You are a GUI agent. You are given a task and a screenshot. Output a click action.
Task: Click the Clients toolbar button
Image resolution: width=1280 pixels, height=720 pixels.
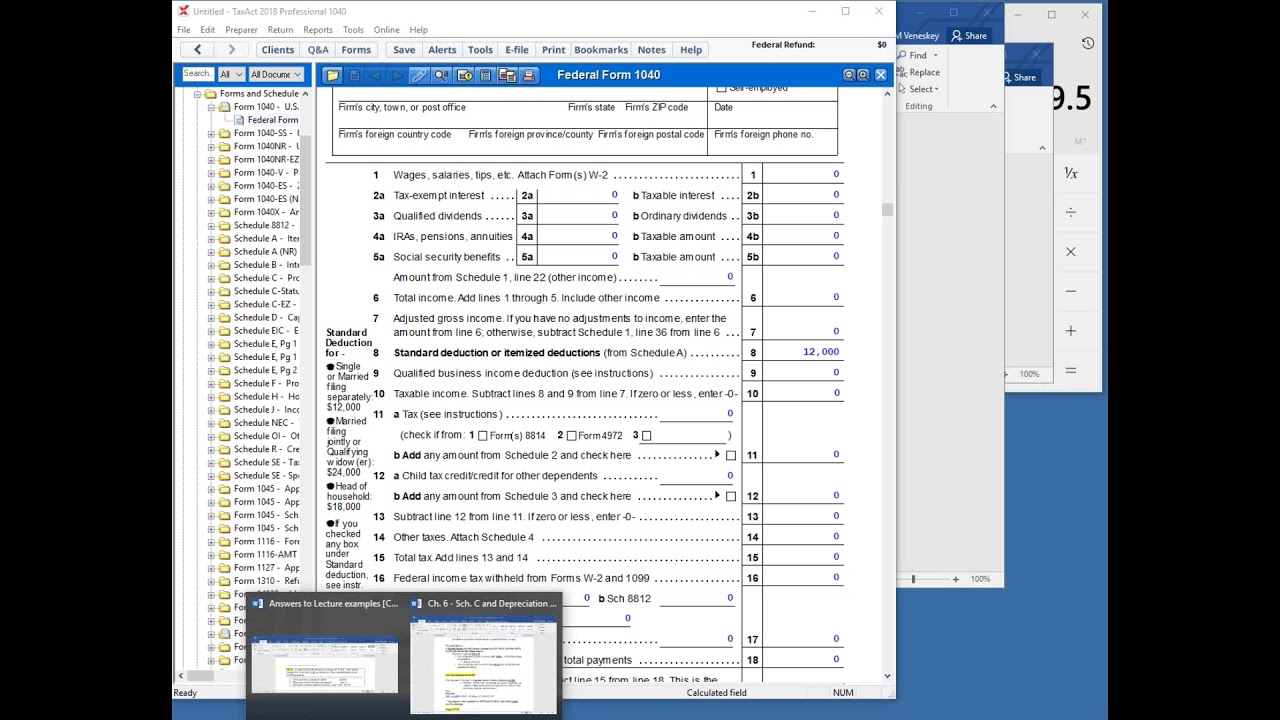pos(277,50)
